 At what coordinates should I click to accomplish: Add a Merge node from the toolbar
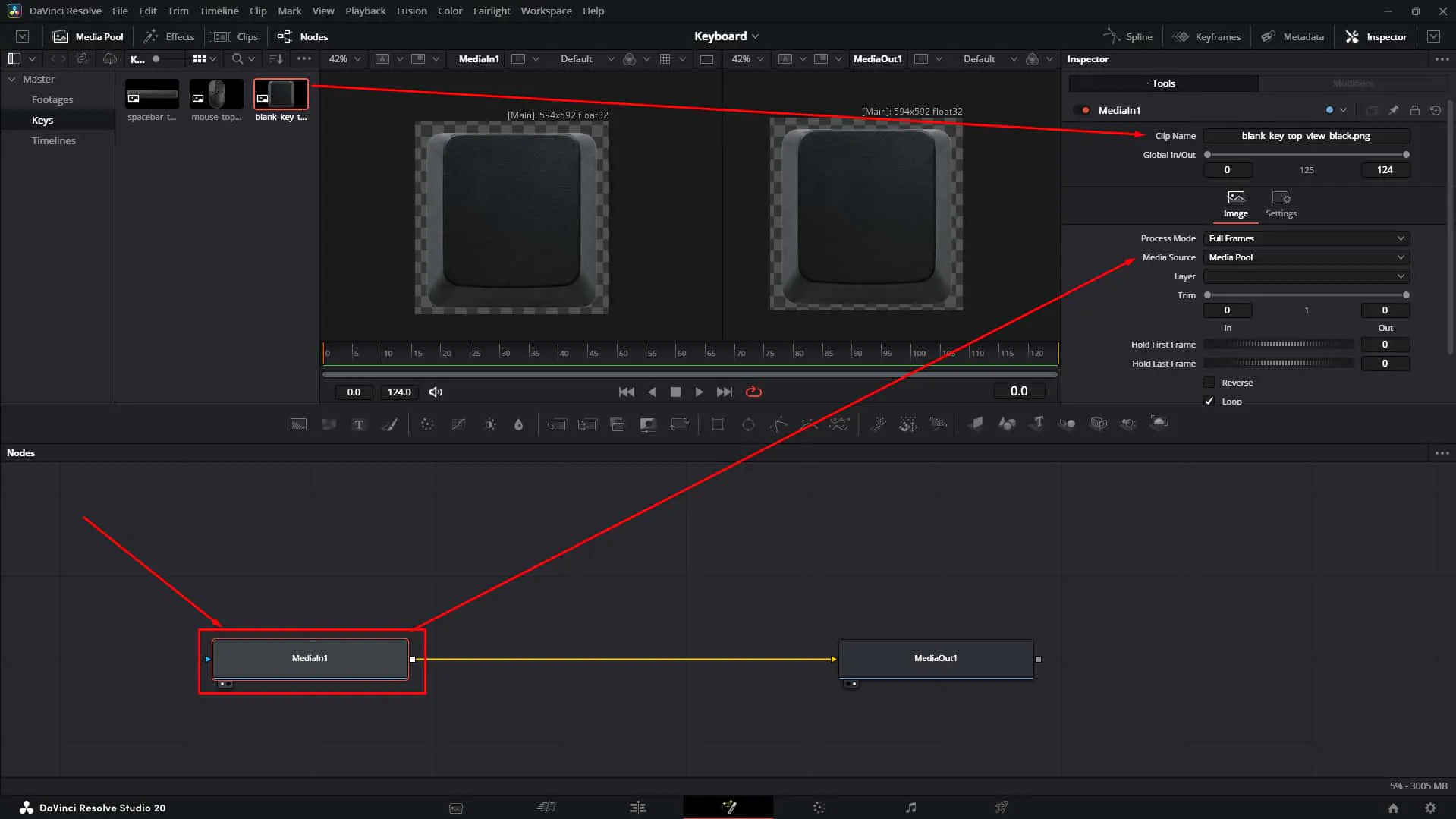(557, 424)
